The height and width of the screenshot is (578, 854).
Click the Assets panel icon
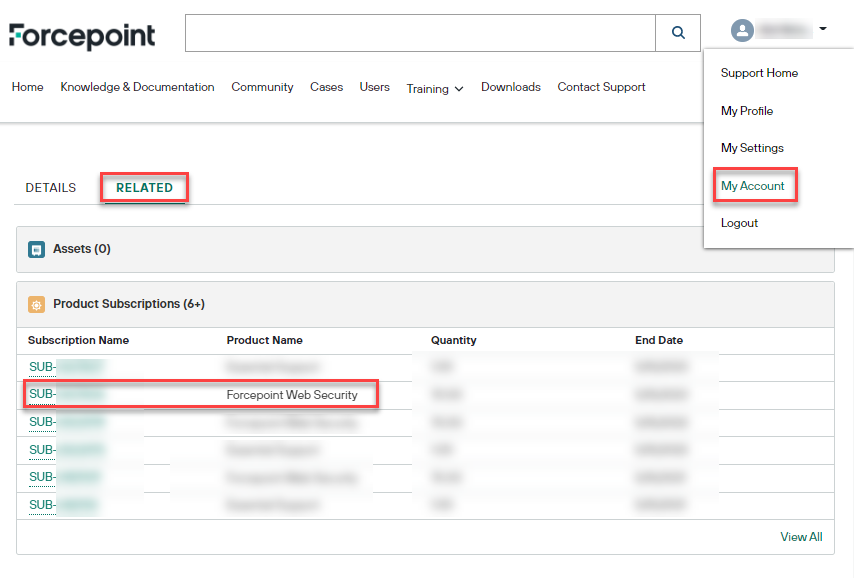(x=38, y=248)
